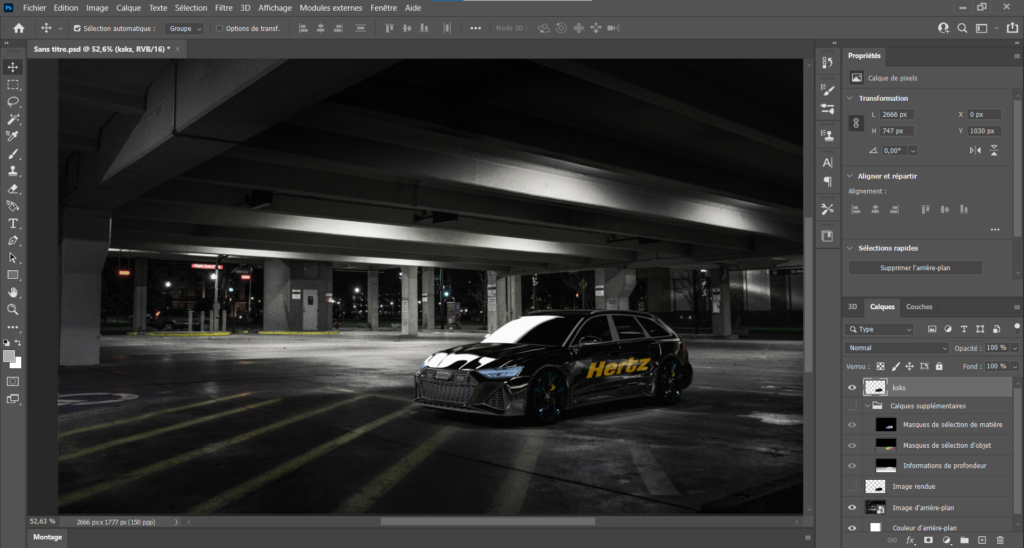
Task: Click the background color swatch
Action: coord(17,363)
